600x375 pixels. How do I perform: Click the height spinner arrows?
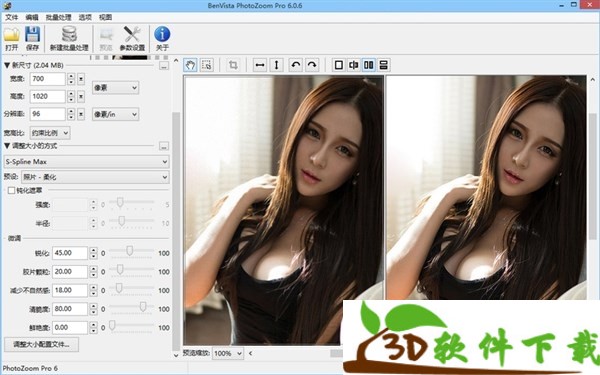click(71, 97)
